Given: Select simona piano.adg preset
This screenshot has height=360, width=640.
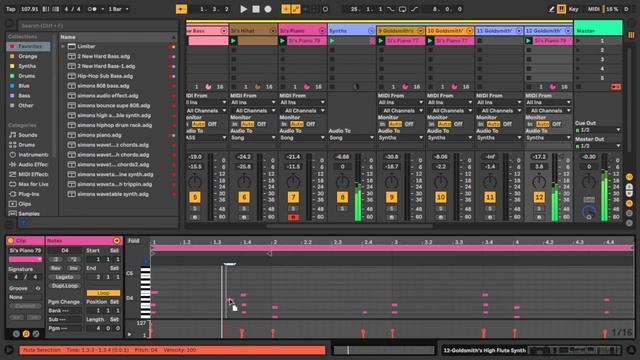Looking at the screenshot, I should [99, 135].
